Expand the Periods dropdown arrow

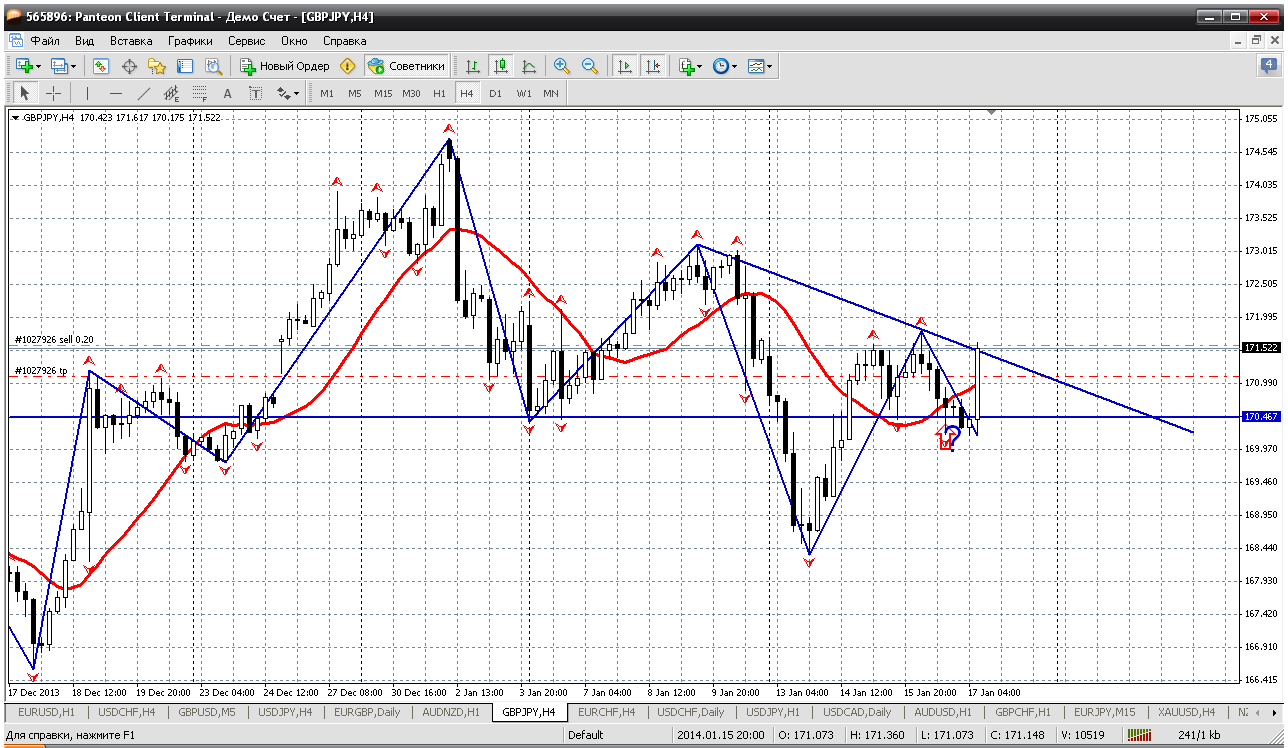[x=735, y=67]
